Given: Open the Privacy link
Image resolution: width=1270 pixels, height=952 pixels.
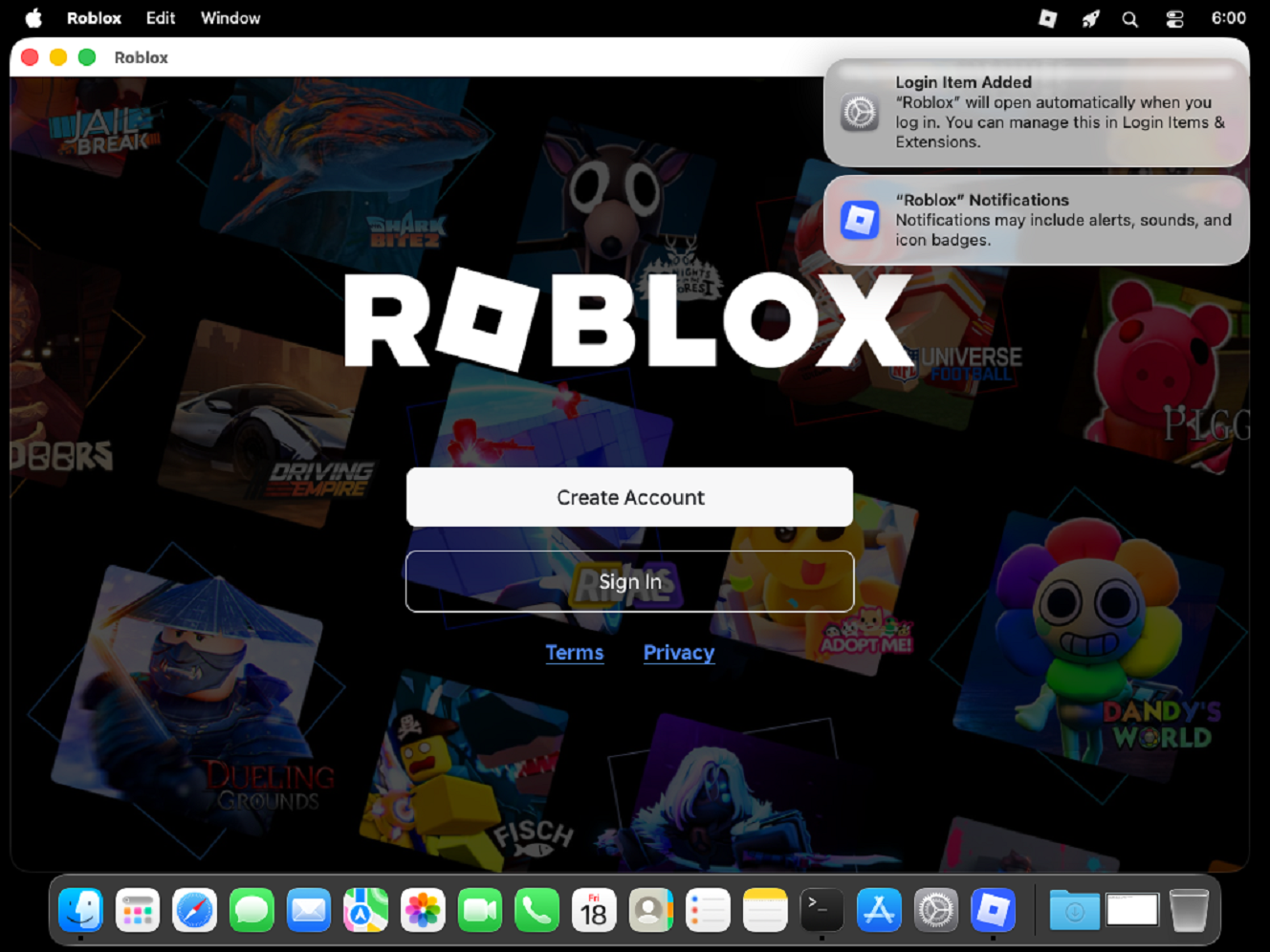Looking at the screenshot, I should pos(679,653).
